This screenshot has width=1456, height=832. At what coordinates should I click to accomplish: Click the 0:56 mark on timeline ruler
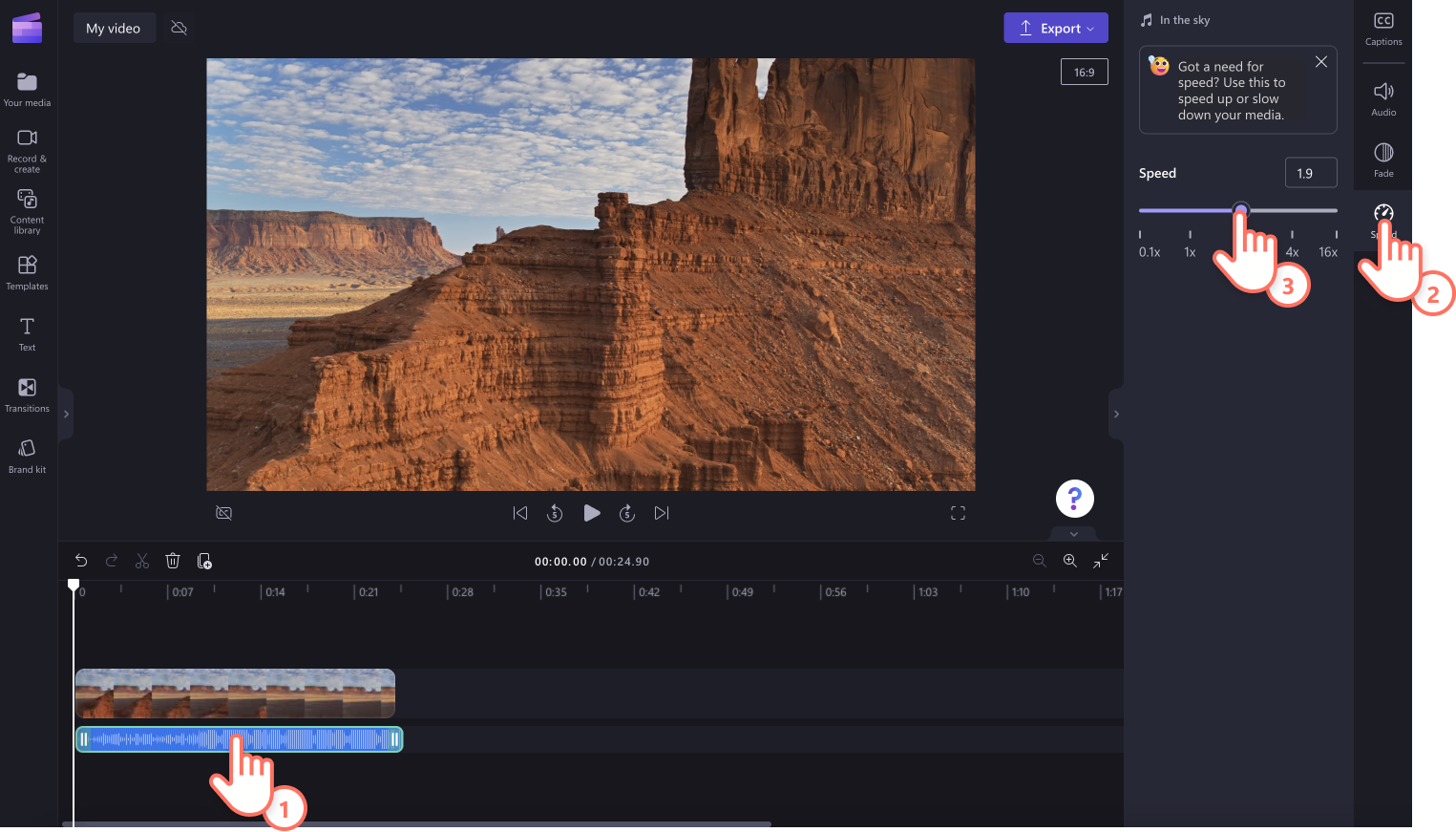(x=835, y=592)
